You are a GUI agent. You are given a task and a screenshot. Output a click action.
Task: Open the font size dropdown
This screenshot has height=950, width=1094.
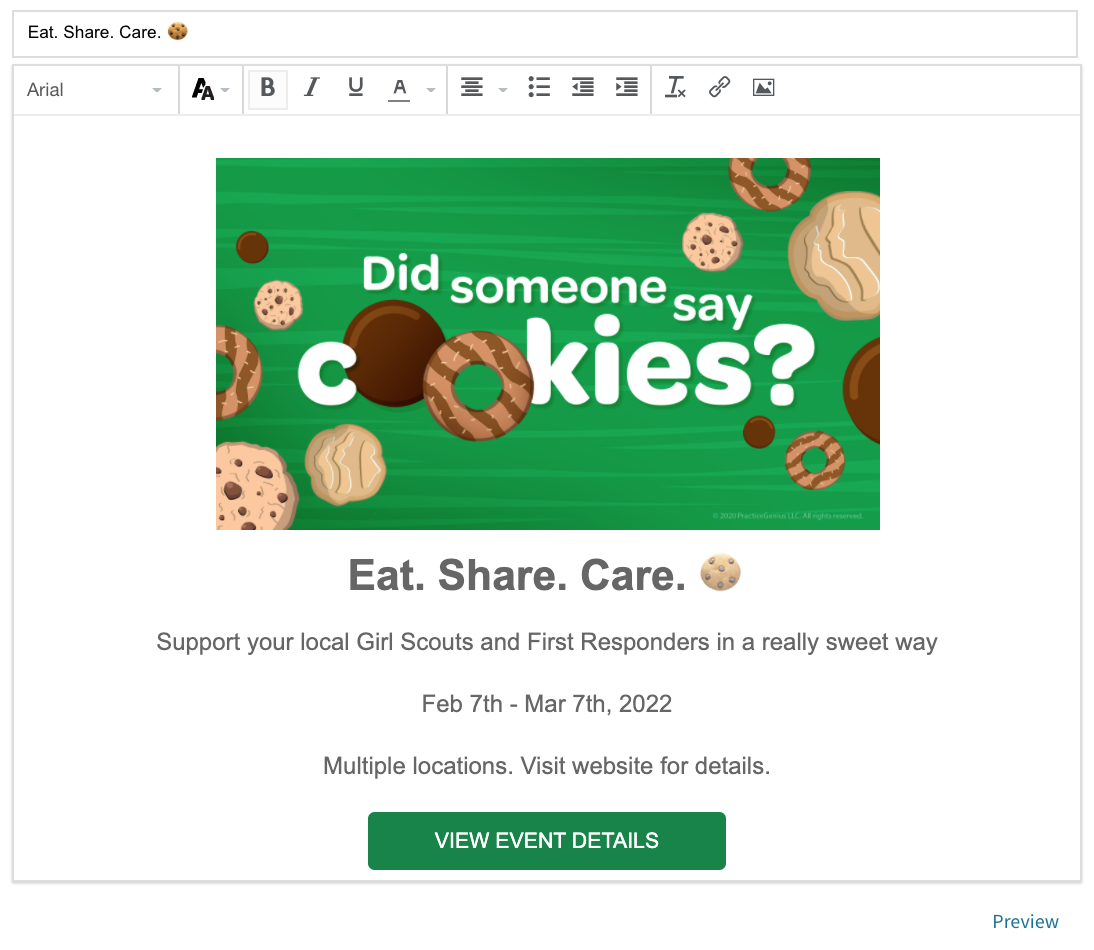210,90
